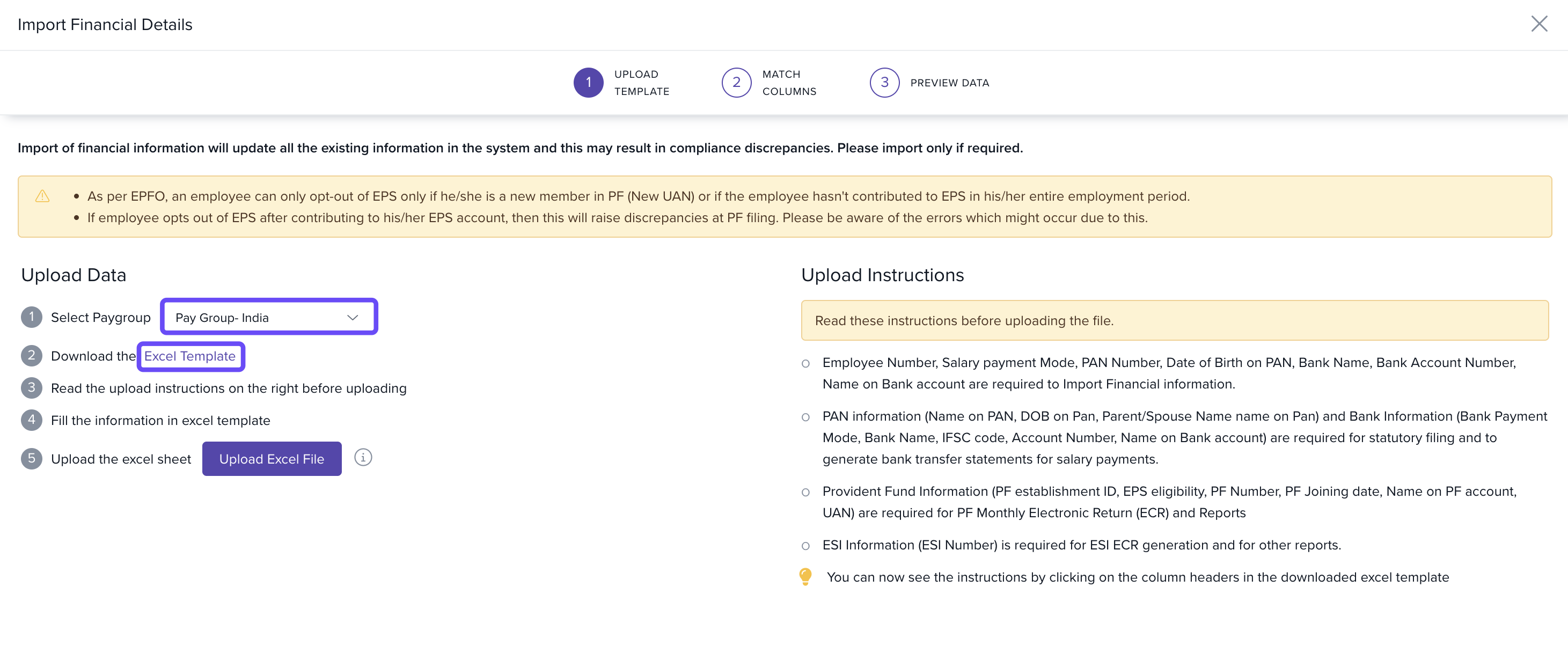Click the info icon beside Upload Excel File

pyautogui.click(x=363, y=458)
